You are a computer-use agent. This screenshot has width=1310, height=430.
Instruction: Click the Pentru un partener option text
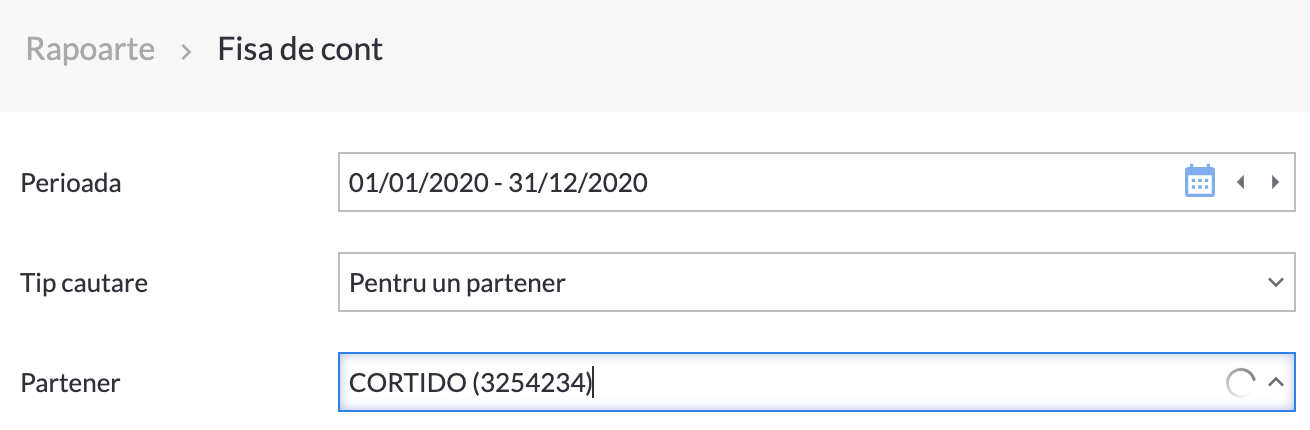coord(457,283)
